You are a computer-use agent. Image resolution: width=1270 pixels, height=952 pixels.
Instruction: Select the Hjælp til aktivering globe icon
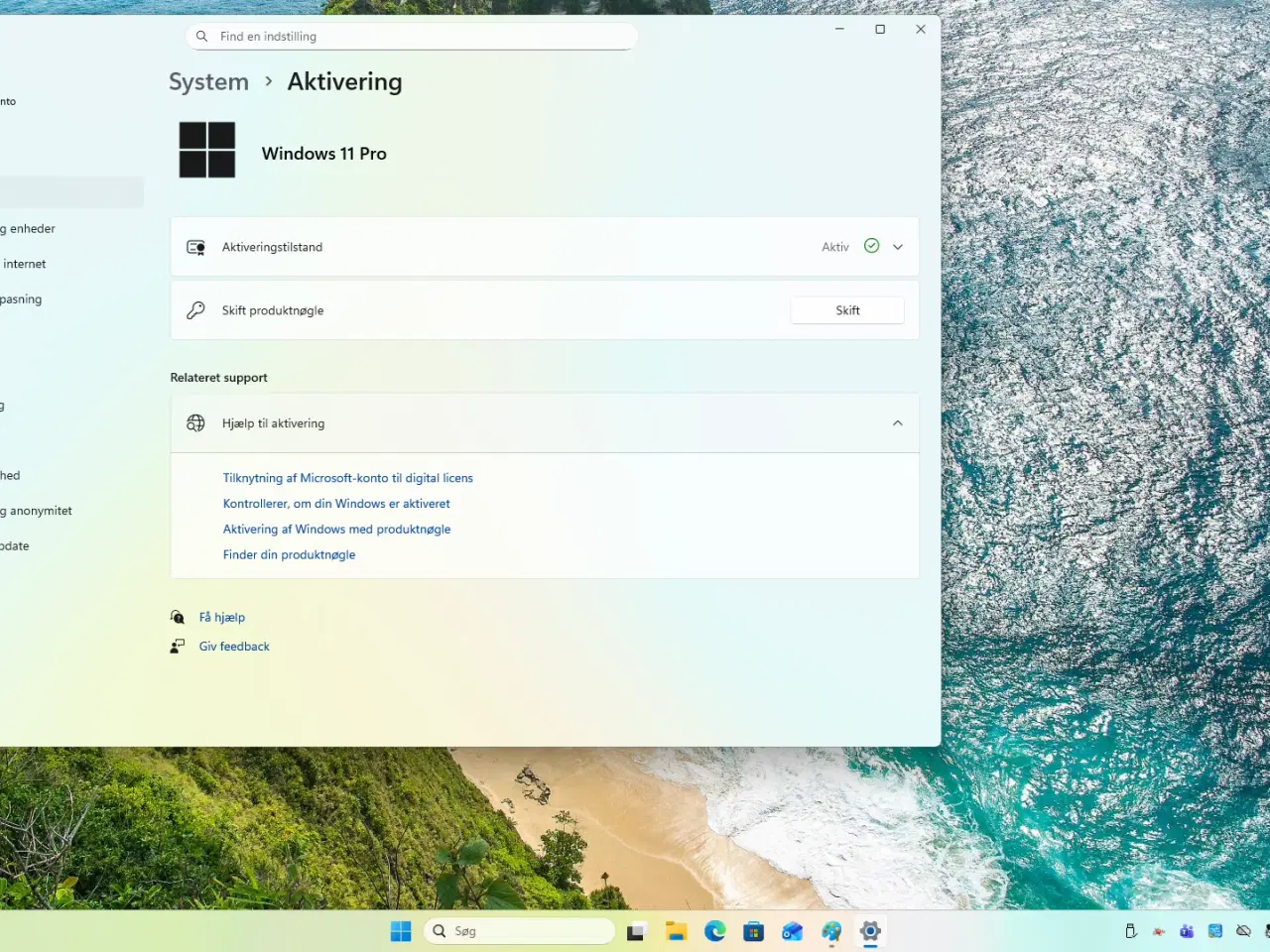pos(195,422)
